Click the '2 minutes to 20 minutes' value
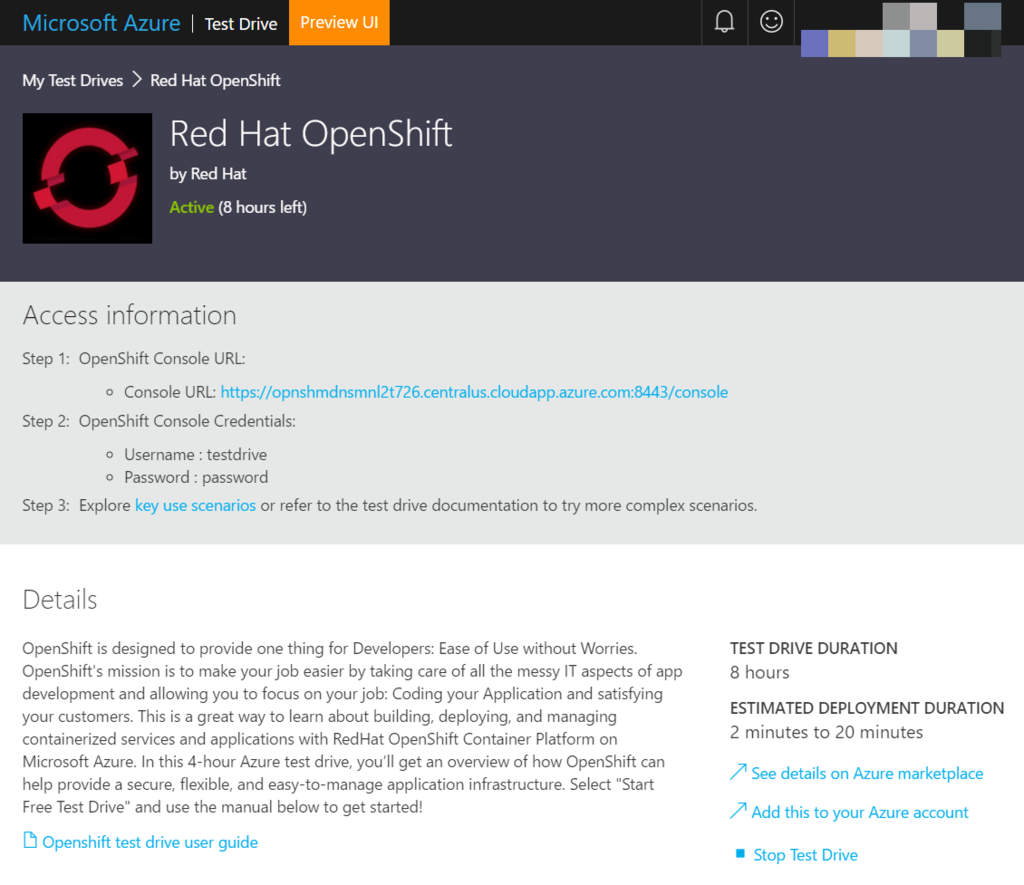Viewport: 1024px width, 885px height. tap(826, 732)
